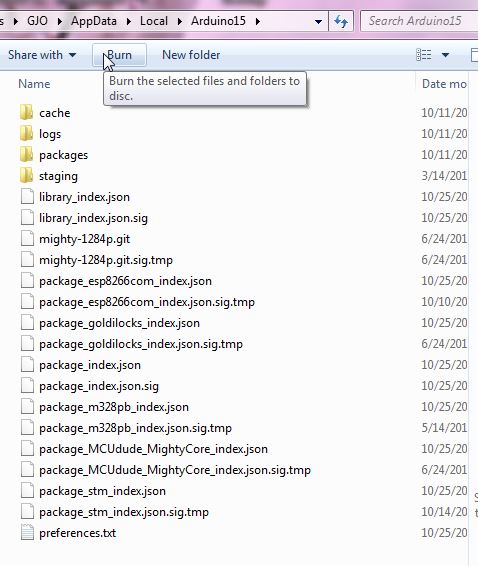Click the logs folder icon
The height and width of the screenshot is (566, 478).
click(27, 134)
